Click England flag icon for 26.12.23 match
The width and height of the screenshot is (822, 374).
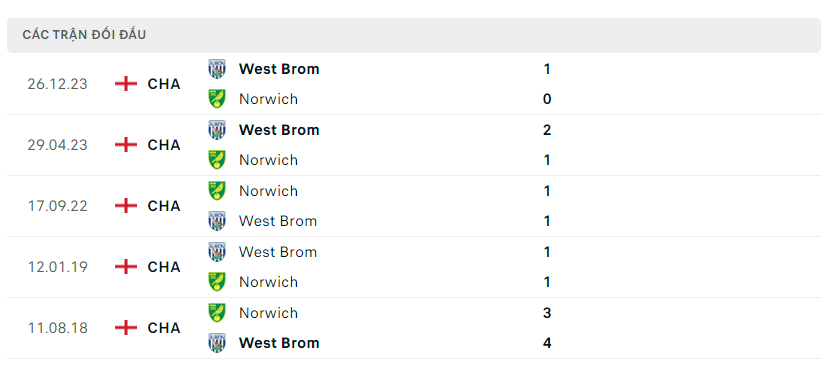click(126, 84)
